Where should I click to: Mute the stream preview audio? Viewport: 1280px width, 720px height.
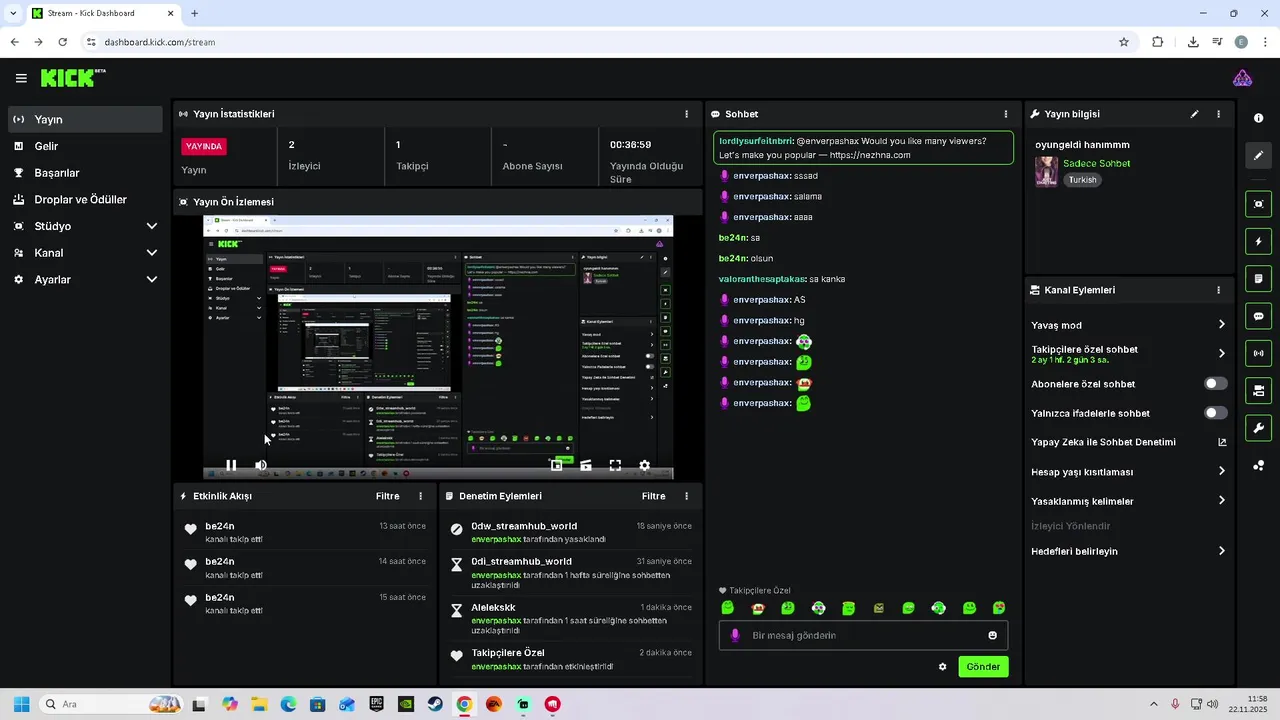[x=261, y=465]
